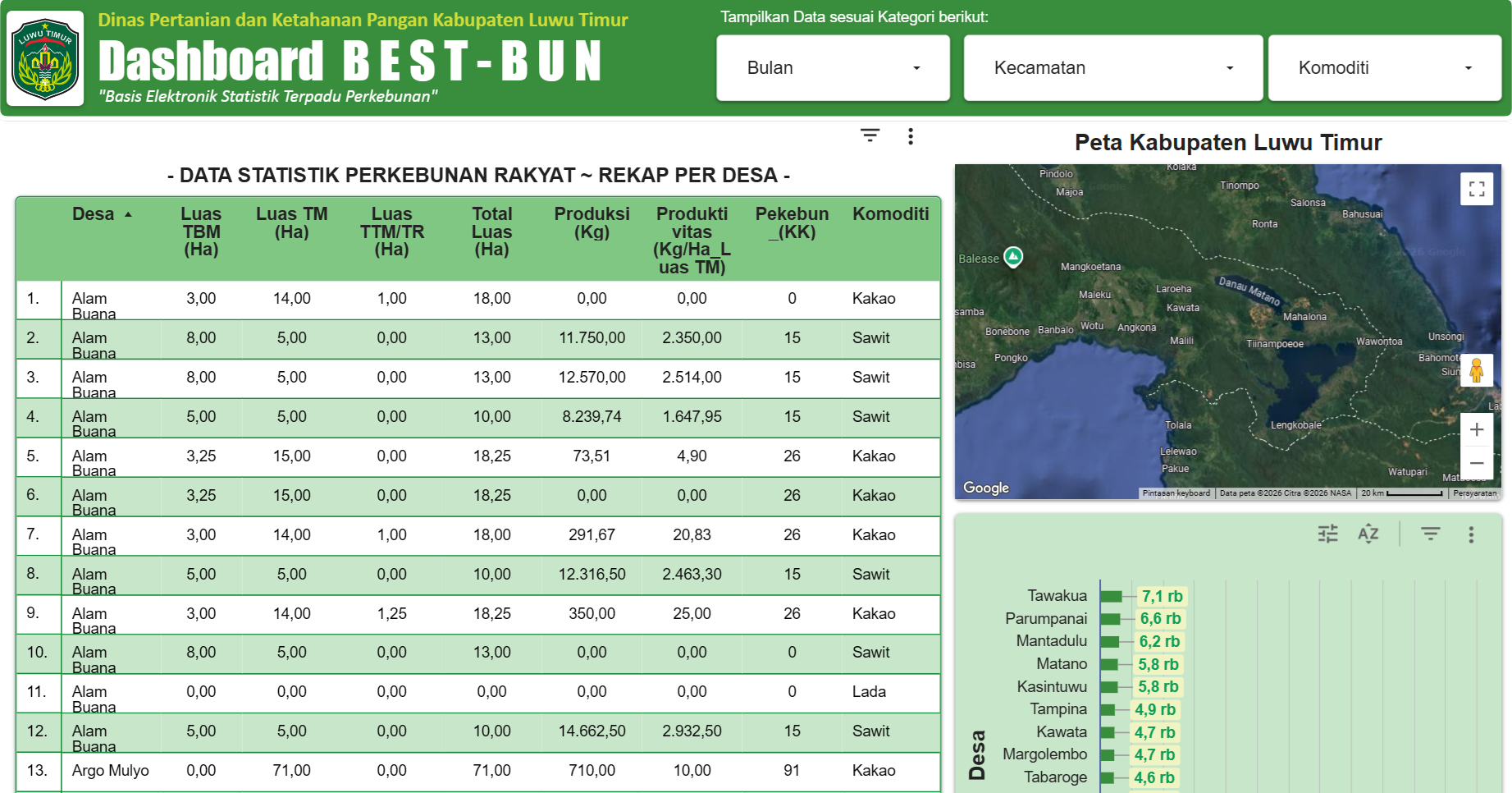
Task: Open the Persyaratan terms link on the map
Action: tap(1474, 493)
